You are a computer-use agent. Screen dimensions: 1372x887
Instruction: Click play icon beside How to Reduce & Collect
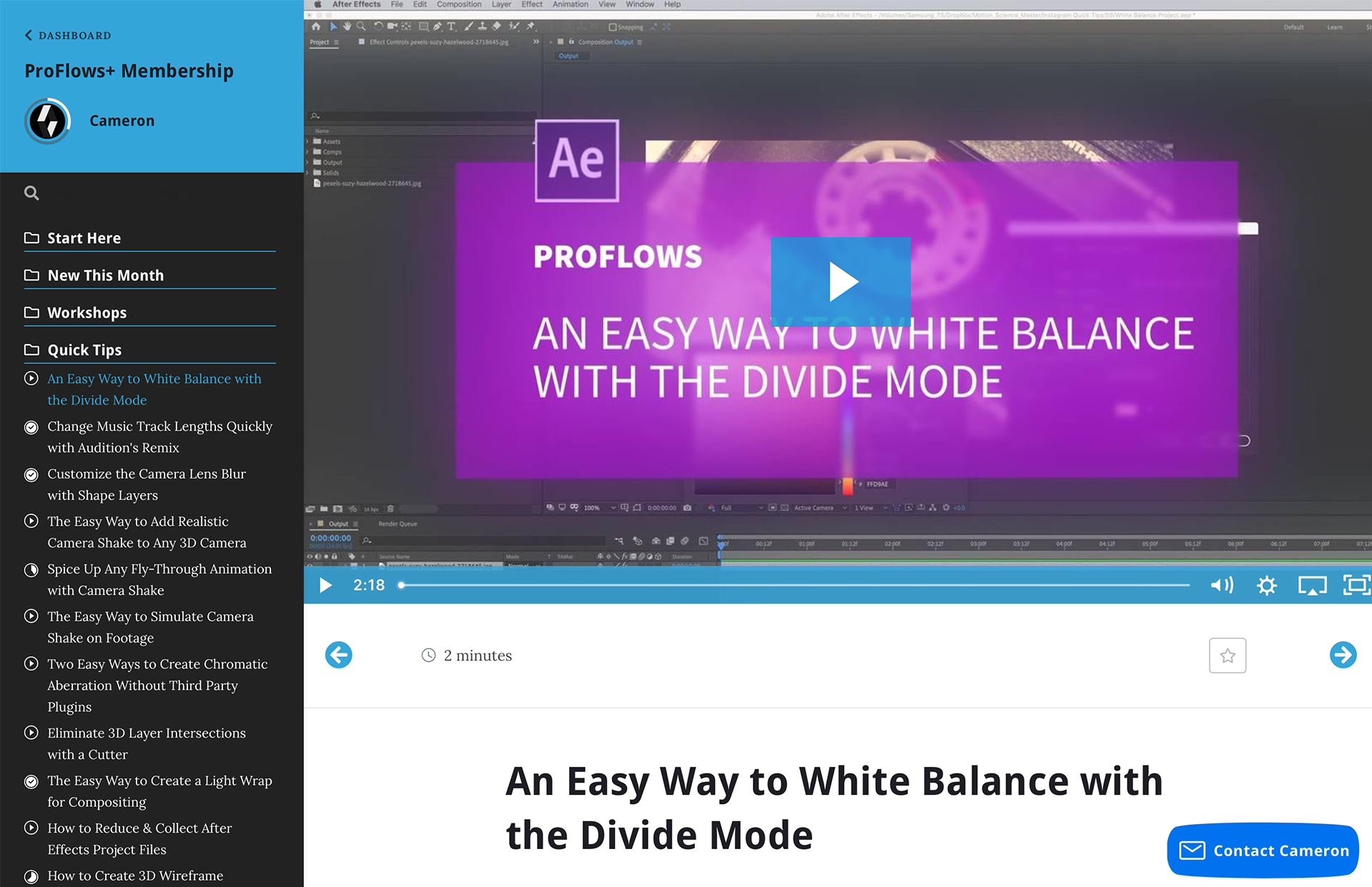[31, 828]
